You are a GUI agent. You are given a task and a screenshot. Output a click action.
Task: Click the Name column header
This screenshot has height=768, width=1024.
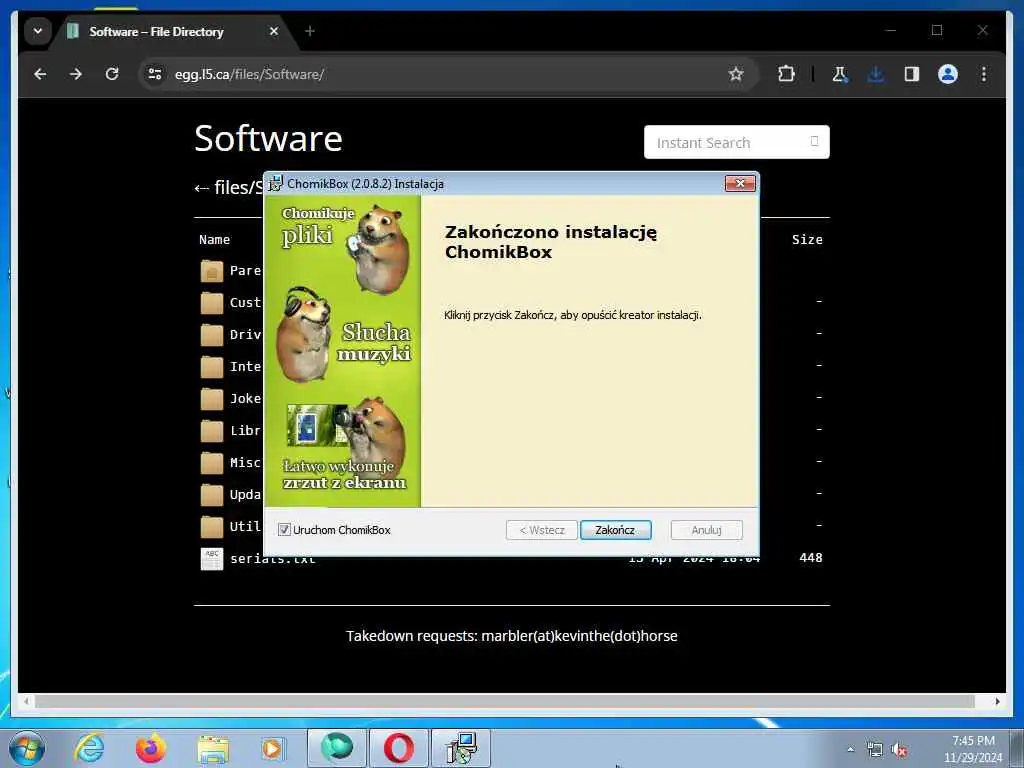(x=214, y=240)
